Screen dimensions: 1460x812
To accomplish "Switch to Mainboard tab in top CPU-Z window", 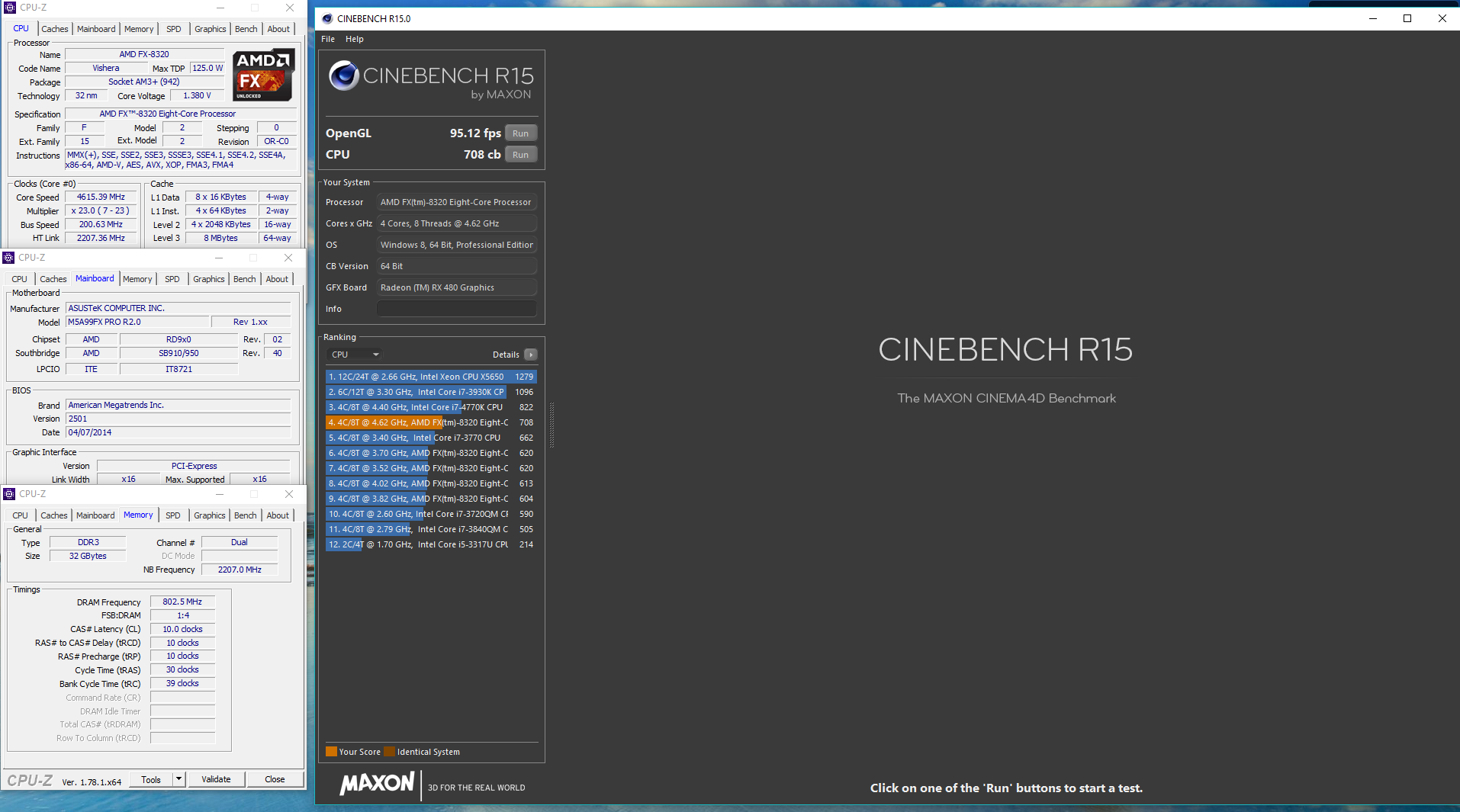I will click(x=96, y=29).
